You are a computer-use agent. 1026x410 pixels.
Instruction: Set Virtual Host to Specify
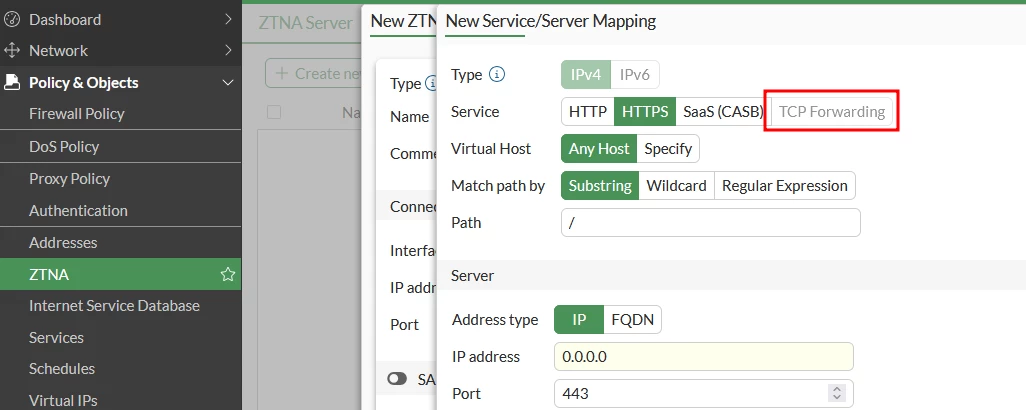click(668, 149)
